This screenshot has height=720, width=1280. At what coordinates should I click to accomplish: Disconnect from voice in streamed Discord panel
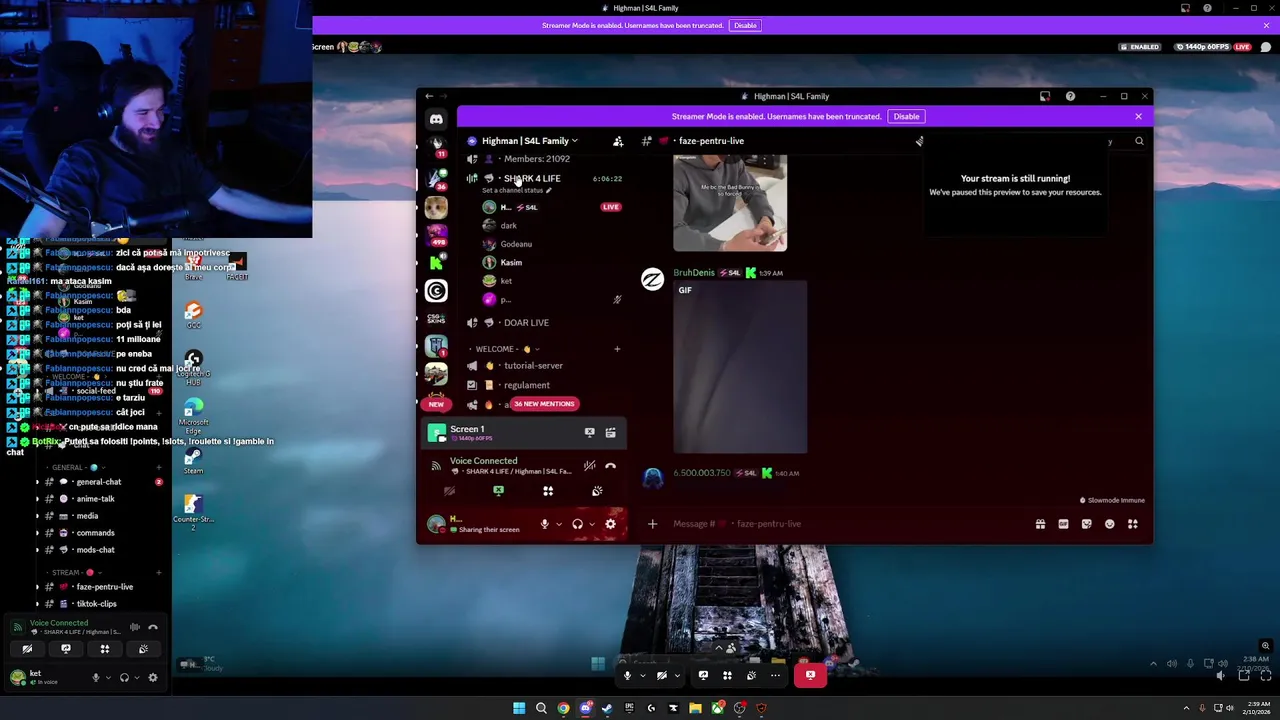[610, 465]
